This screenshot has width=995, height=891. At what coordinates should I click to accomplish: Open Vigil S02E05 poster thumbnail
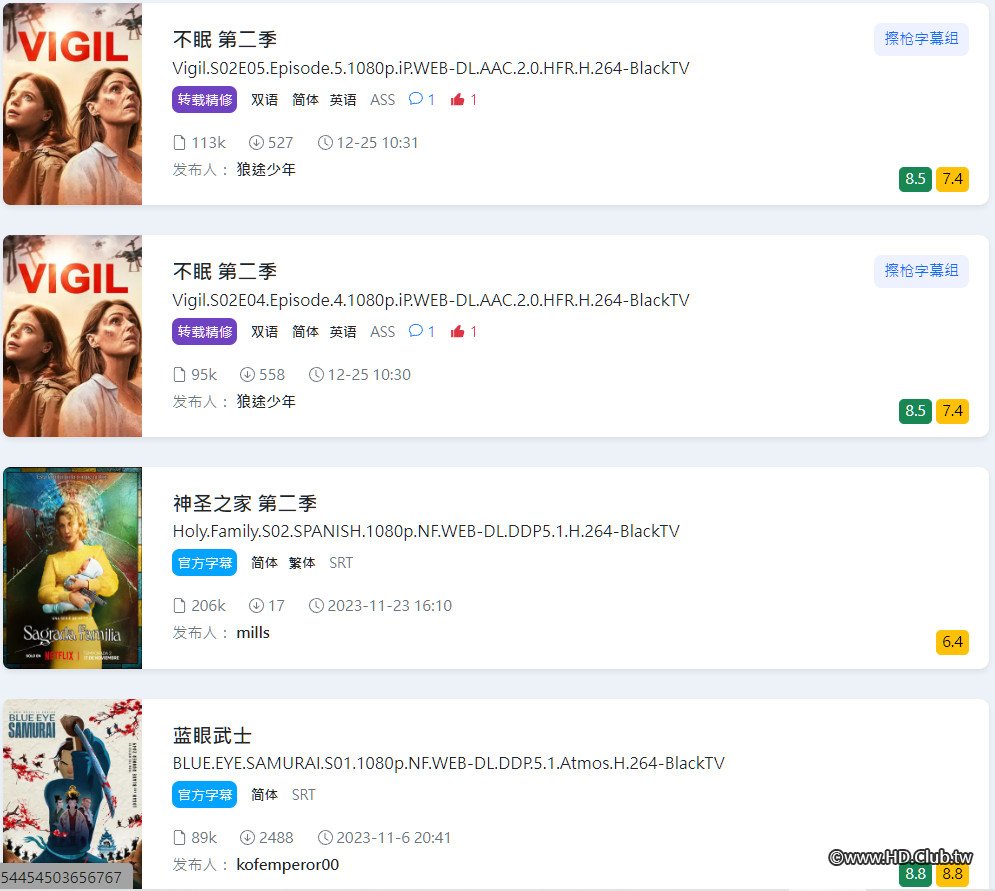[x=72, y=103]
